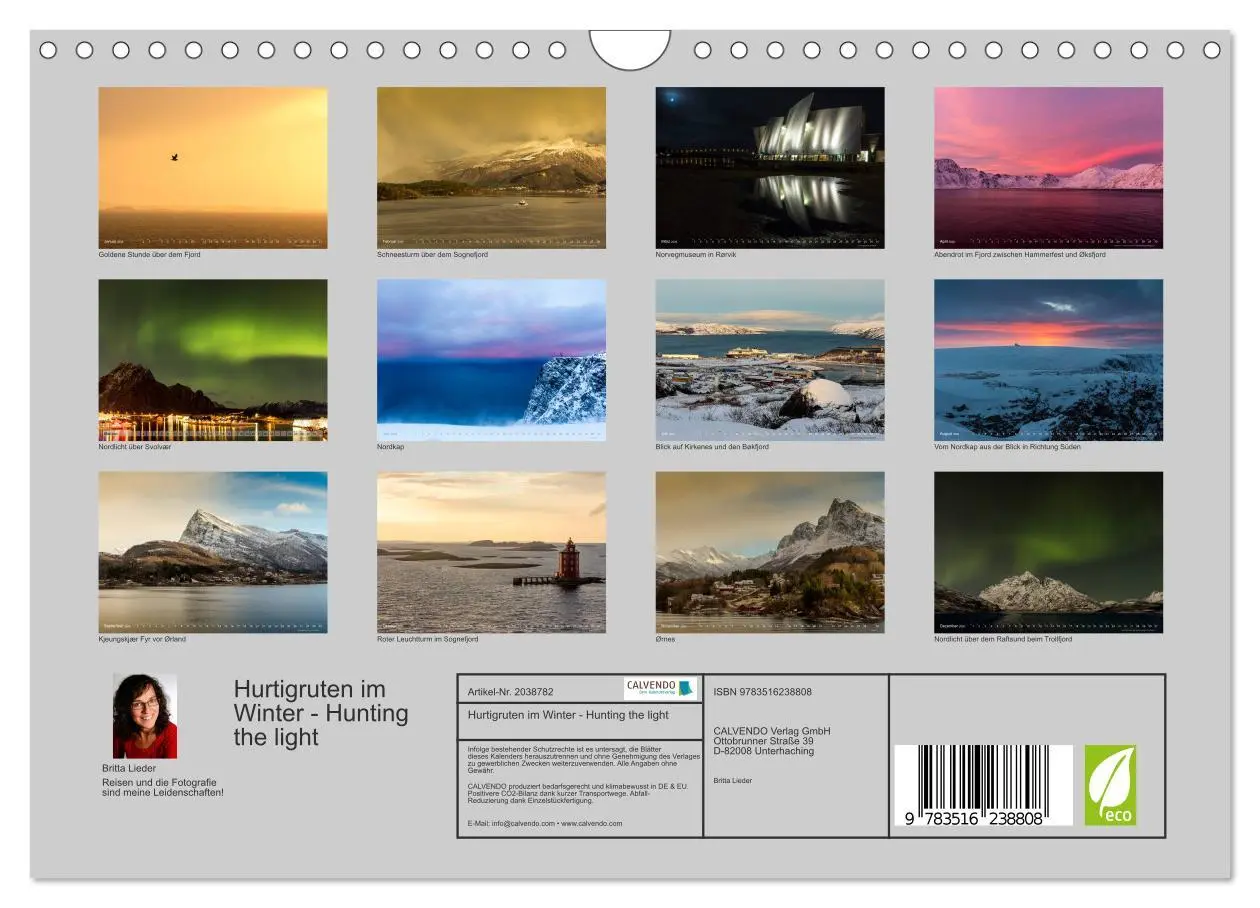The width and height of the screenshot is (1260, 908).
Task: Click caption 'Kjeungskjær Fyr vor Ørland'
Action: pyautogui.click(x=142, y=639)
